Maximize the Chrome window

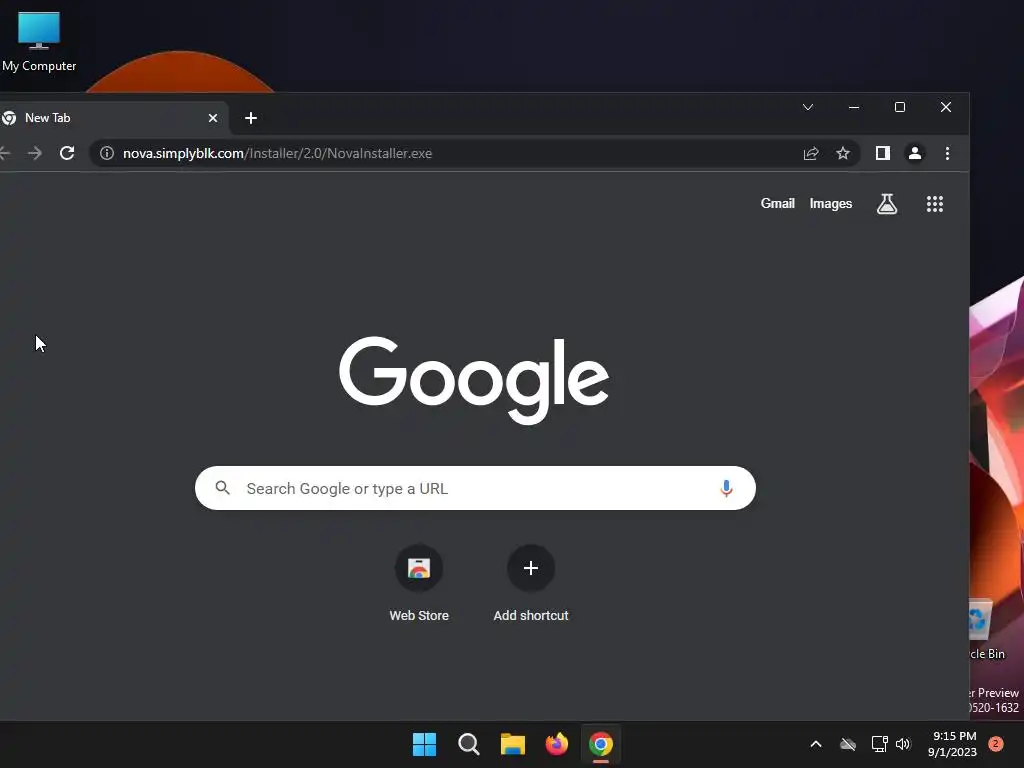pyautogui.click(x=900, y=107)
